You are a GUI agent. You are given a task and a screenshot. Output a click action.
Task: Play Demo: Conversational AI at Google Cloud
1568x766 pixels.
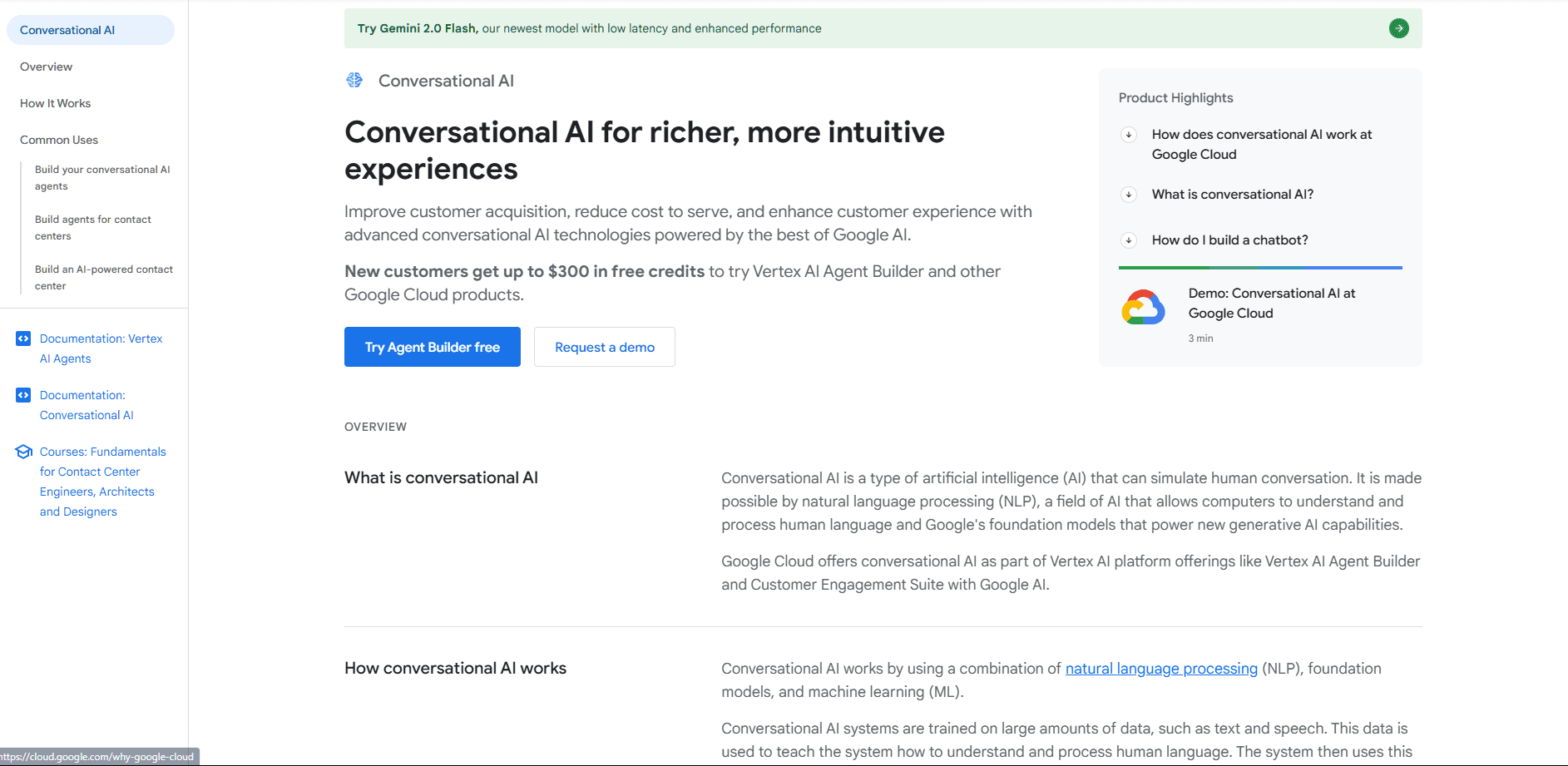point(1272,303)
